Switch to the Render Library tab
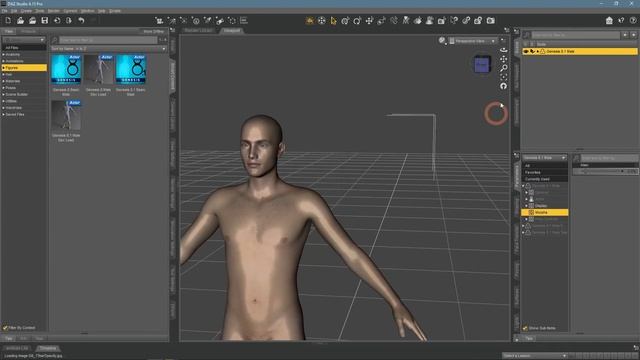 (198, 30)
